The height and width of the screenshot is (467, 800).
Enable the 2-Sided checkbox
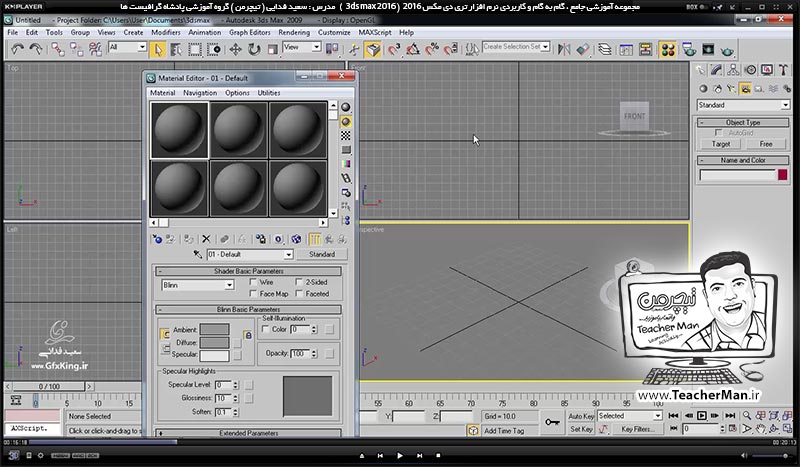[x=299, y=282]
